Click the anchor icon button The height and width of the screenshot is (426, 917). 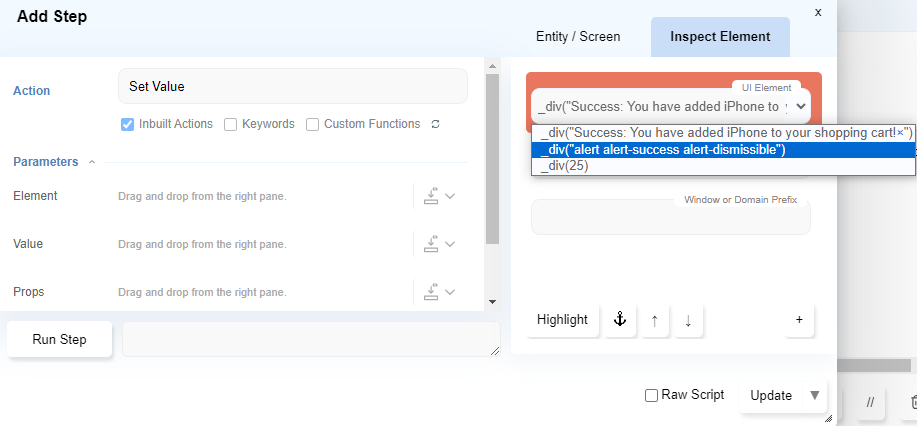tap(619, 320)
